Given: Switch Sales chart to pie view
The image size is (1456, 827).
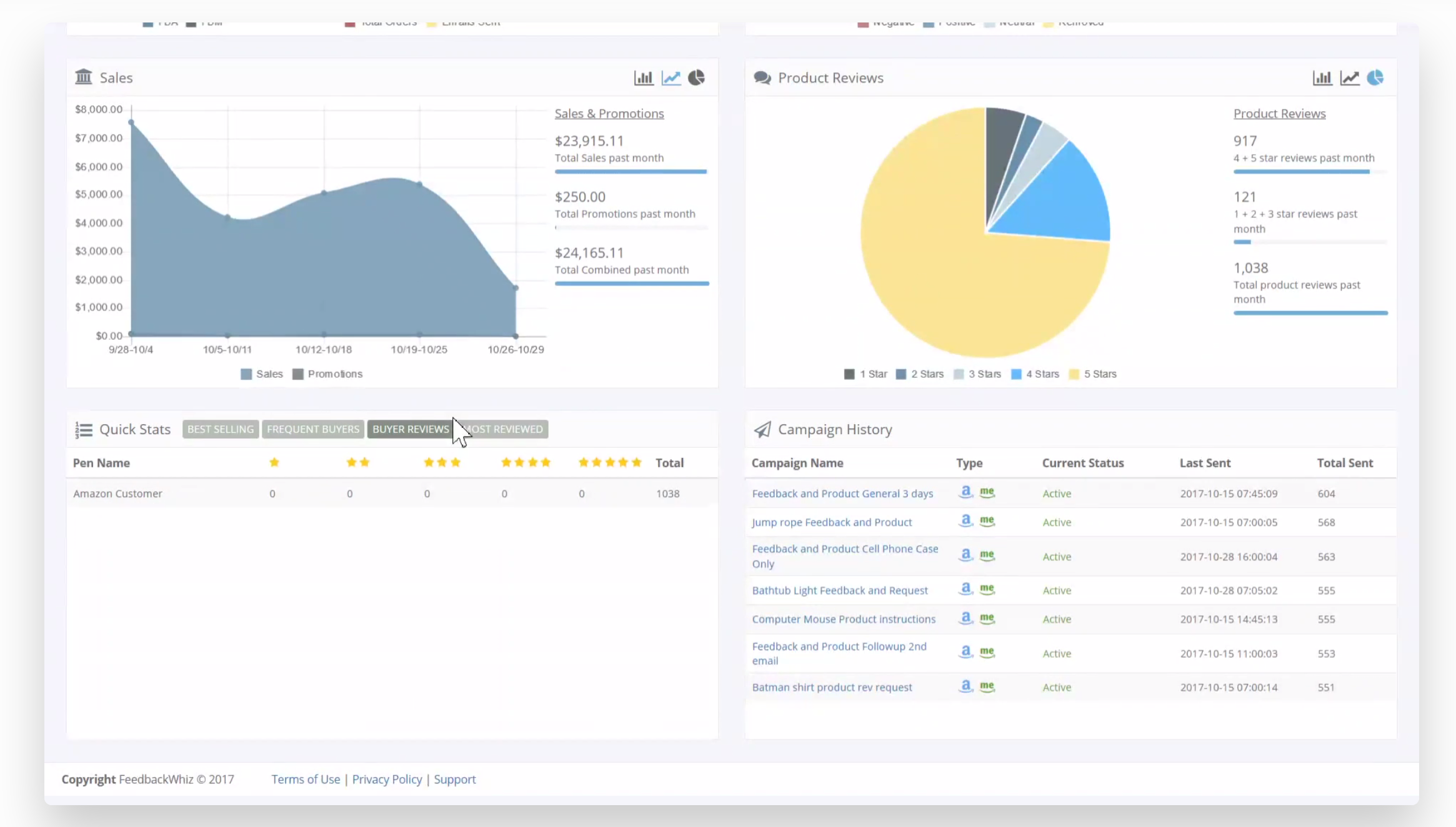Looking at the screenshot, I should (696, 77).
